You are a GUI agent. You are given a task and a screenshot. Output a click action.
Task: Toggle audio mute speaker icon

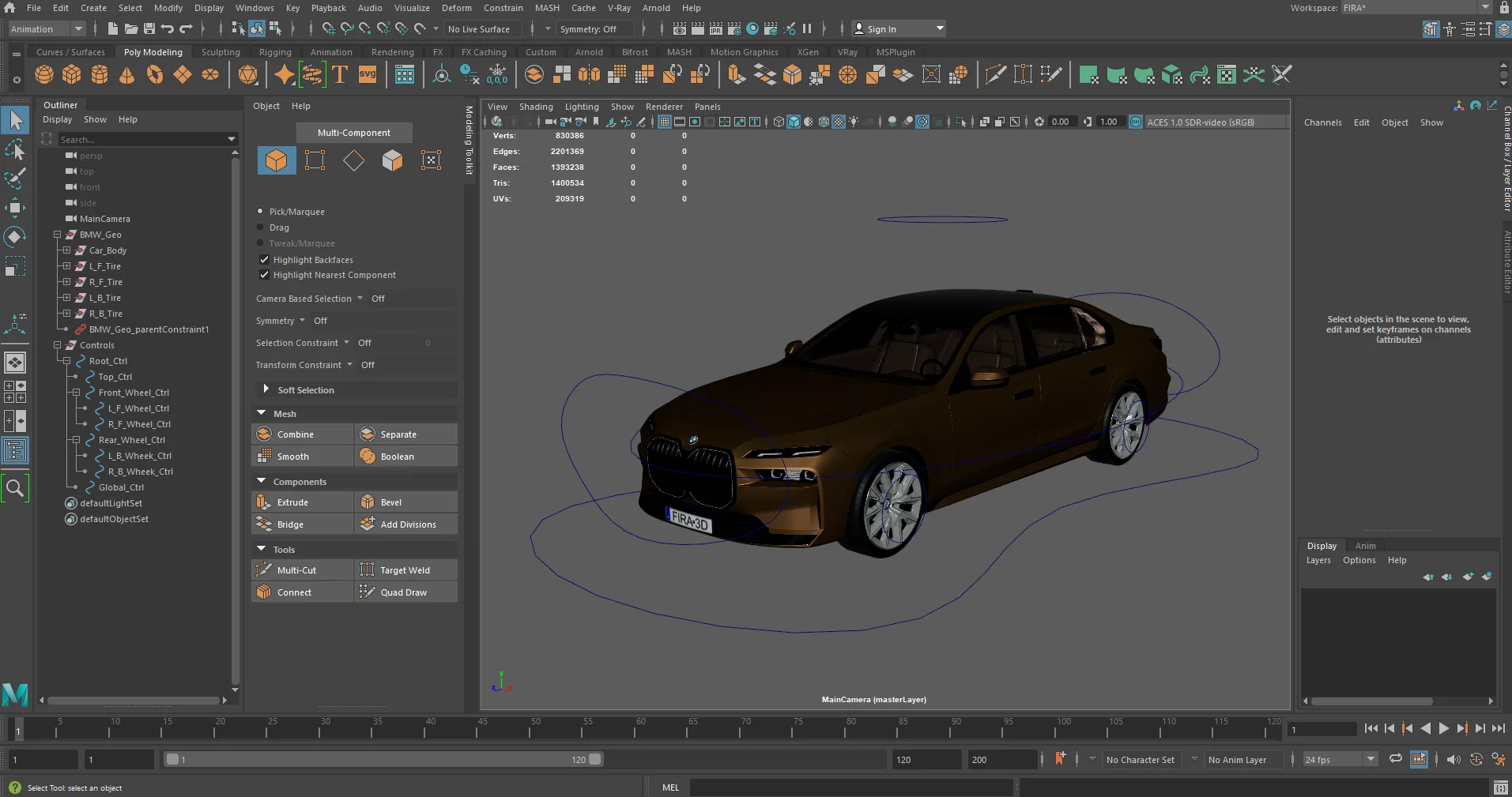(1454, 759)
